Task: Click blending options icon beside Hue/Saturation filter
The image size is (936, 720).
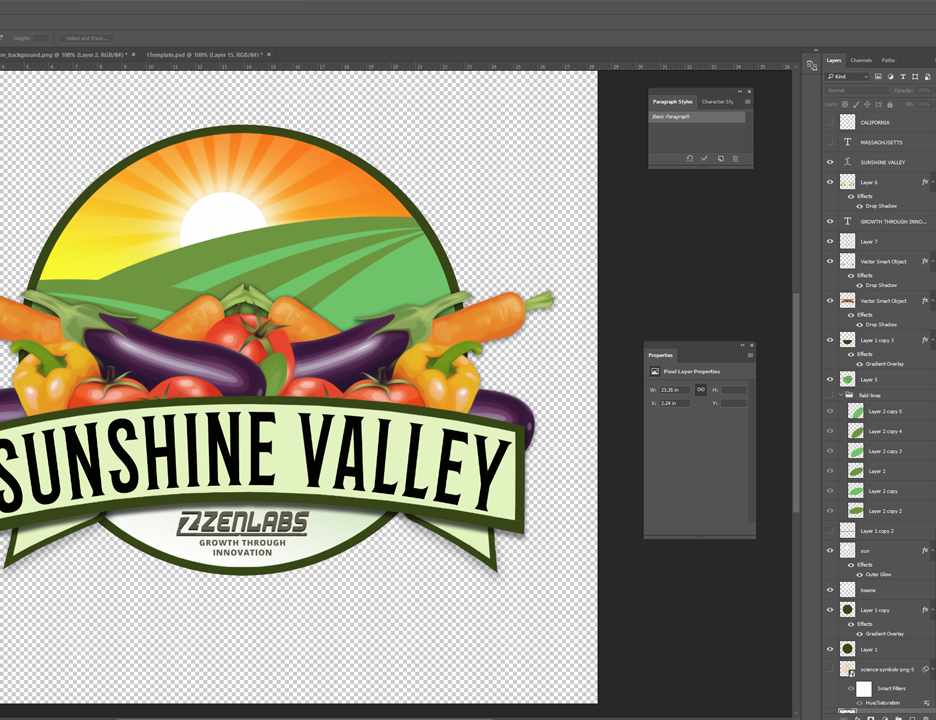Action: tap(926, 703)
